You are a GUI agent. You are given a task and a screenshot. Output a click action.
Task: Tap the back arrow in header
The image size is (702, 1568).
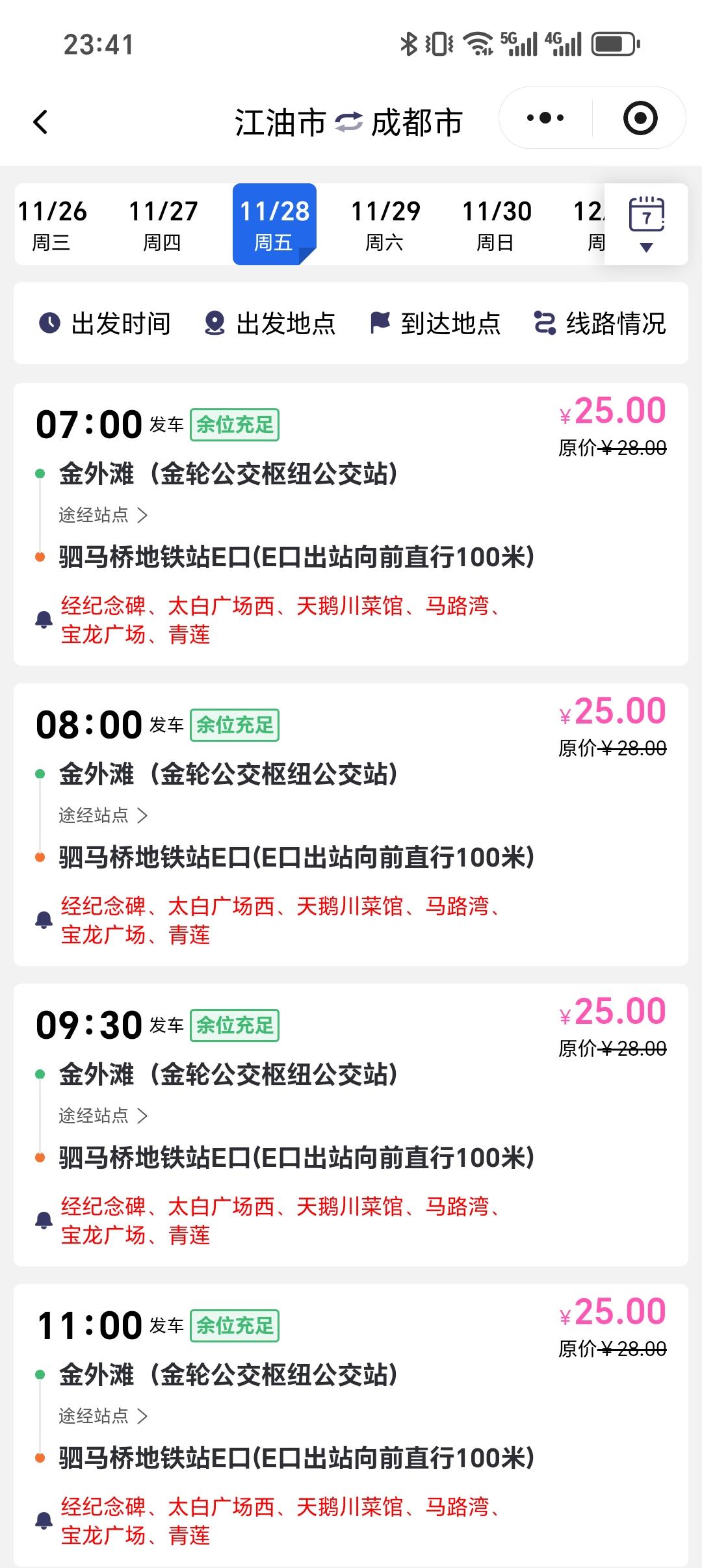point(40,122)
